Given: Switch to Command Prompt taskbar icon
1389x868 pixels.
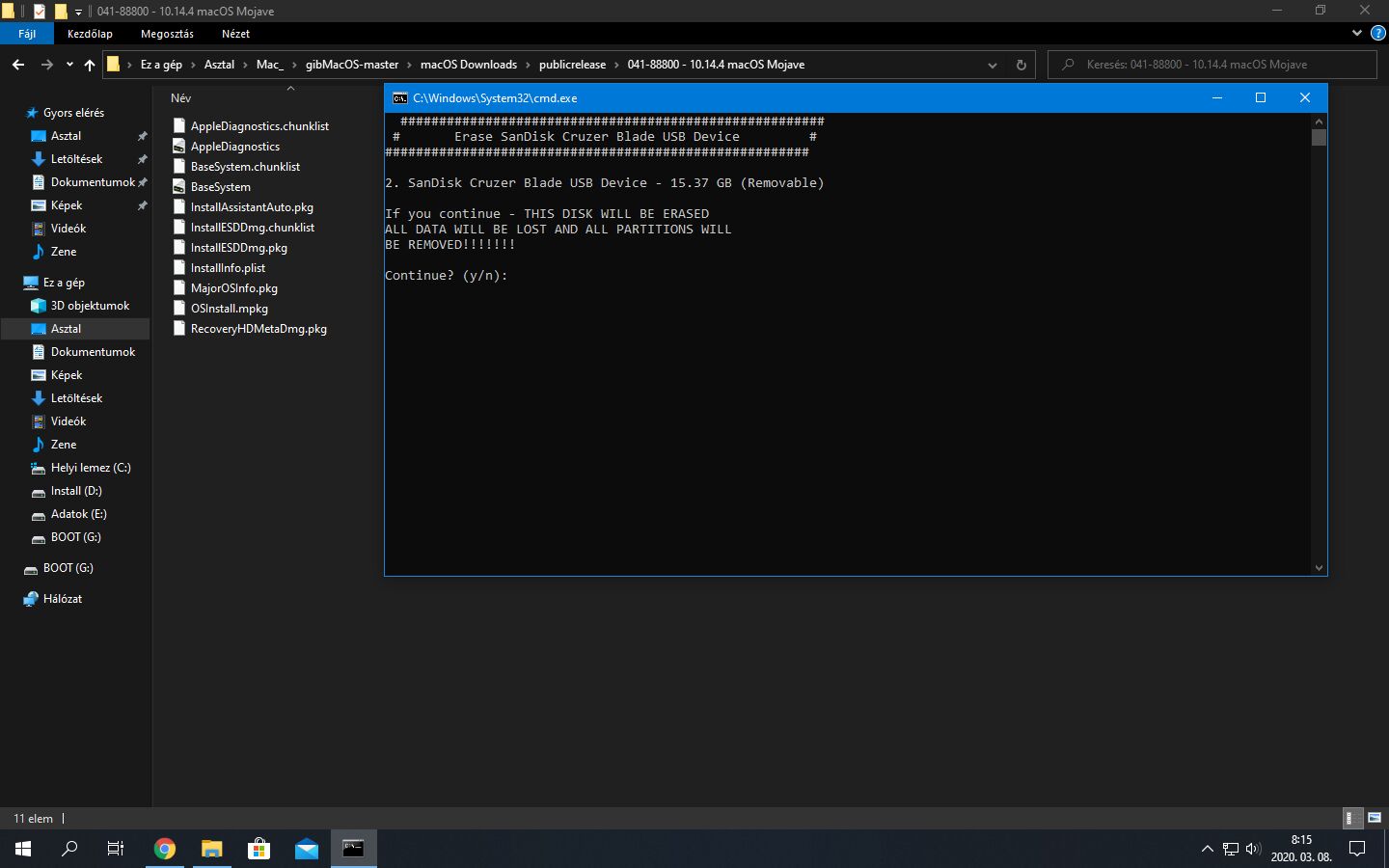Looking at the screenshot, I should pyautogui.click(x=353, y=849).
